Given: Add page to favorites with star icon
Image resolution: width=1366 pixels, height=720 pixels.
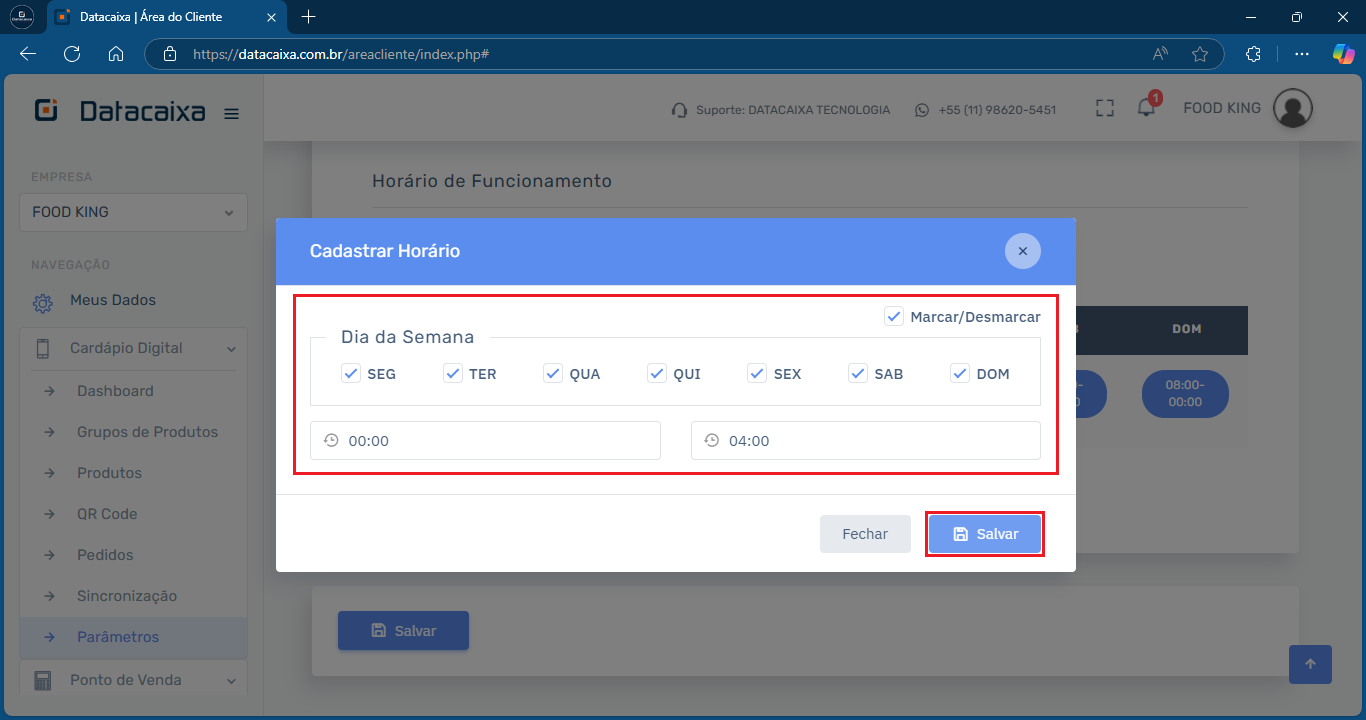Looking at the screenshot, I should click(1200, 54).
